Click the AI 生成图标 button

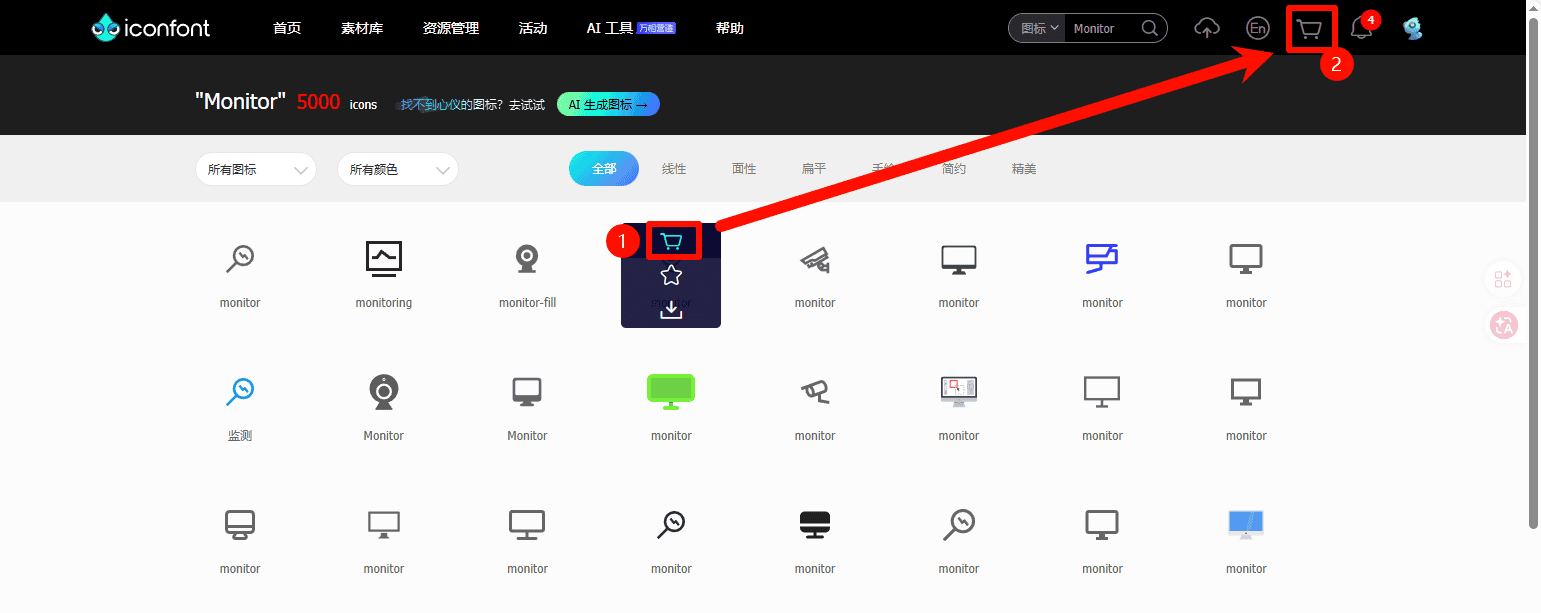pos(607,103)
